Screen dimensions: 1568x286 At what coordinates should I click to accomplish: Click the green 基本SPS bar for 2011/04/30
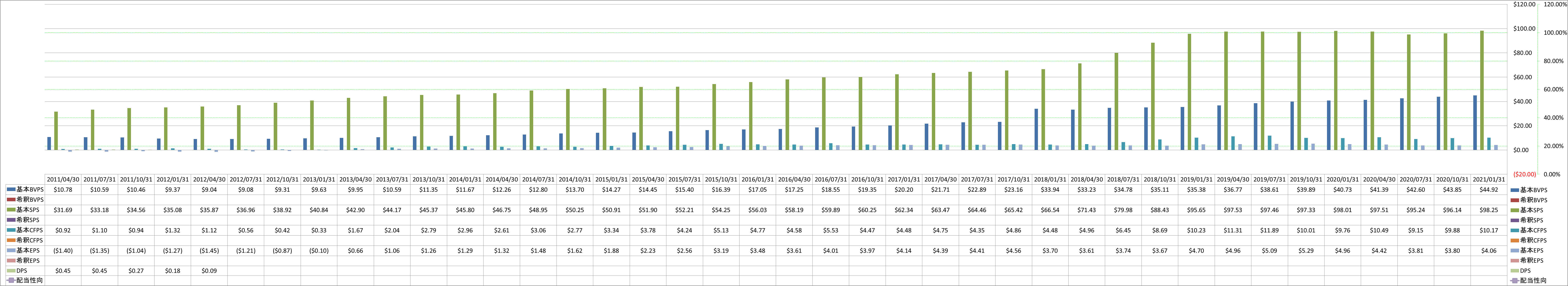point(56,131)
